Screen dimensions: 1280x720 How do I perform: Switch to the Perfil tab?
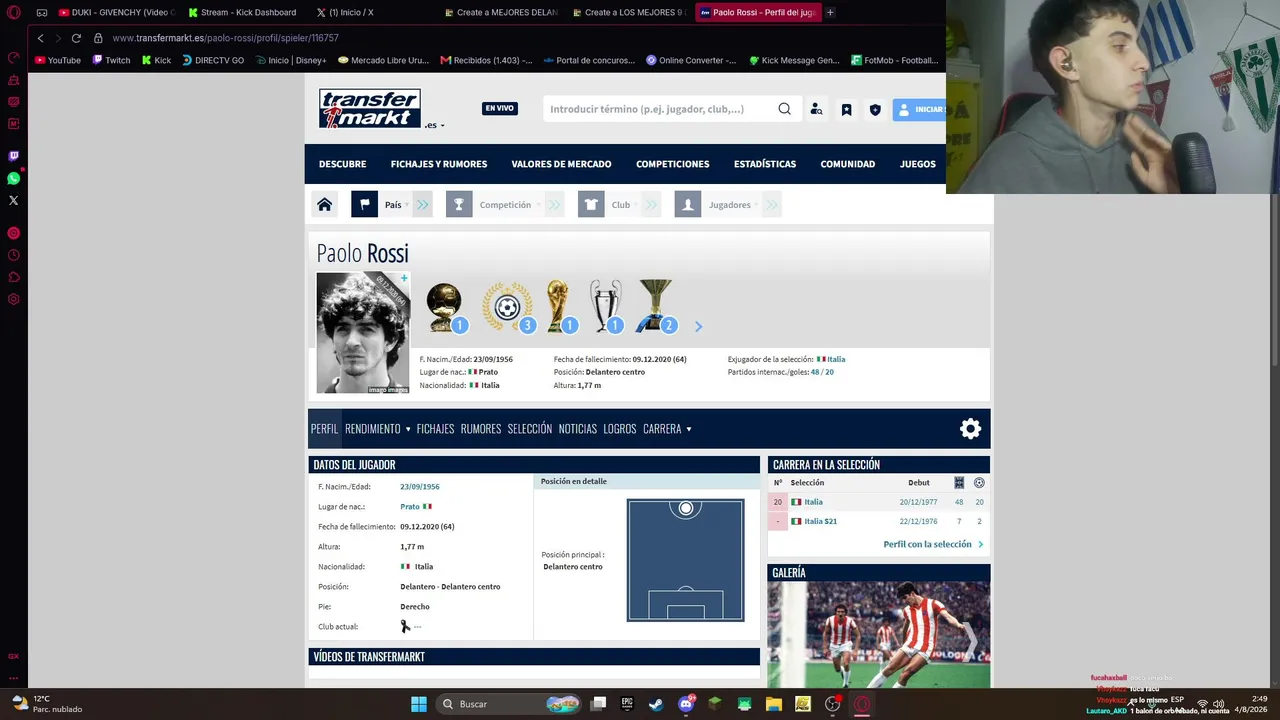tap(324, 429)
